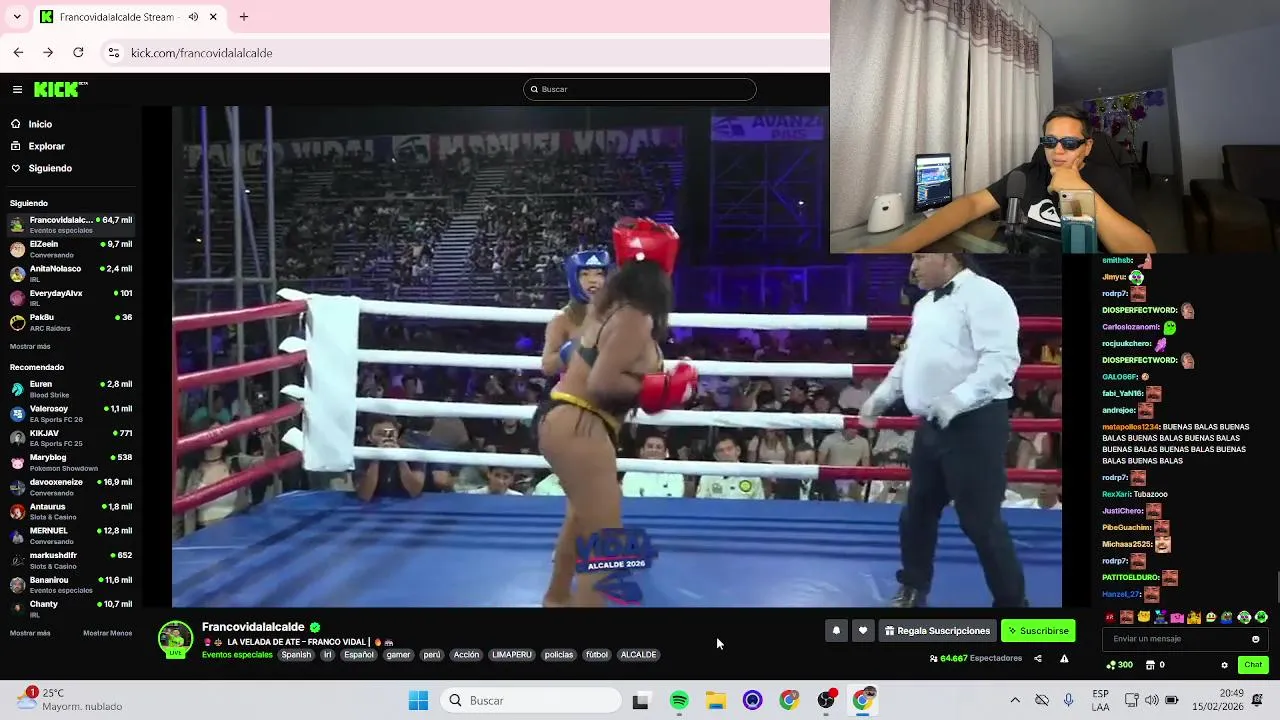The width and height of the screenshot is (1280, 720).
Task: Click Regala Suscripciones button
Action: 937,631
